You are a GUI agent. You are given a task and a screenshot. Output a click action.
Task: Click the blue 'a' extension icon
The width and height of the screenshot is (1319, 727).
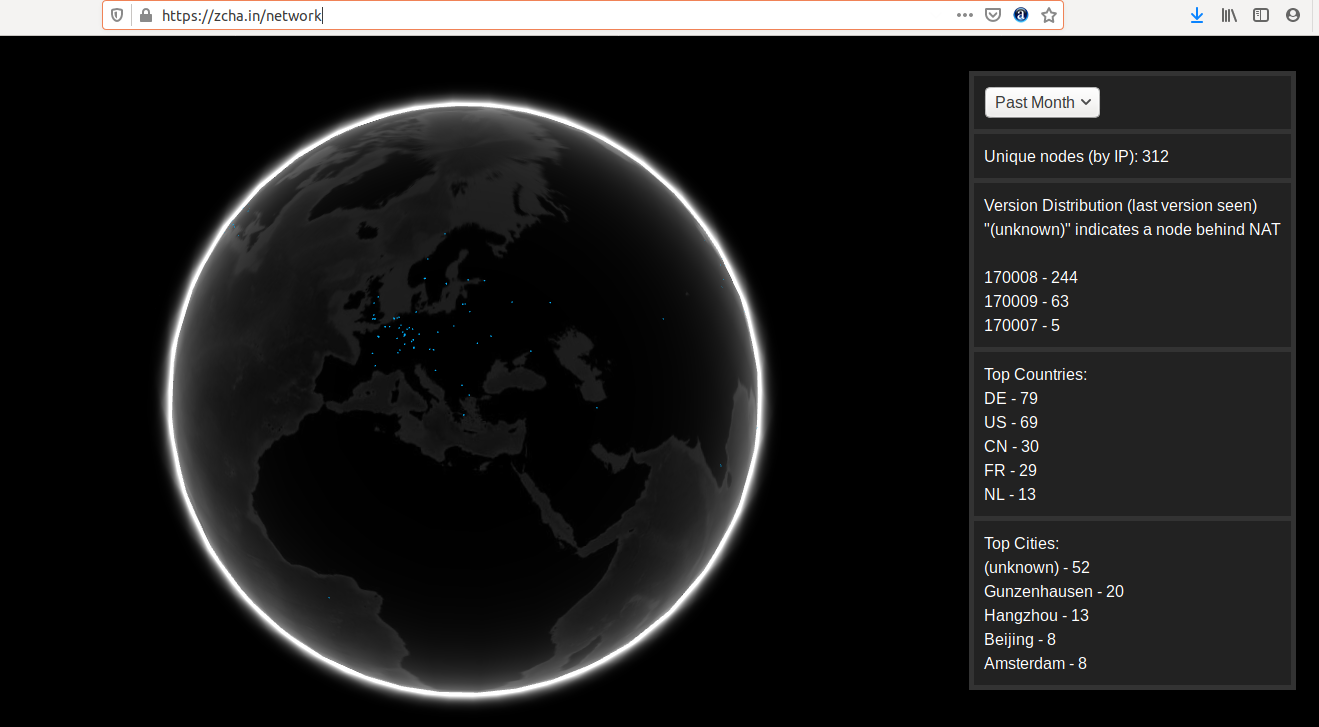click(x=1021, y=15)
